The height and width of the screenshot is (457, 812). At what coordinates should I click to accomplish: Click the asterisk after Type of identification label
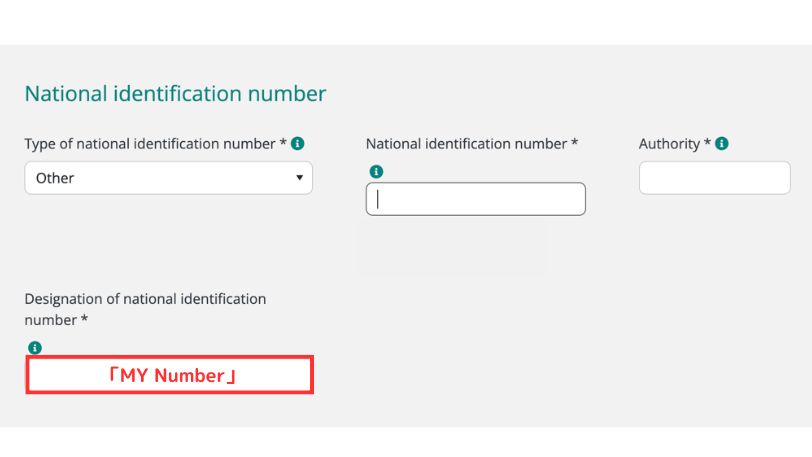tap(283, 144)
